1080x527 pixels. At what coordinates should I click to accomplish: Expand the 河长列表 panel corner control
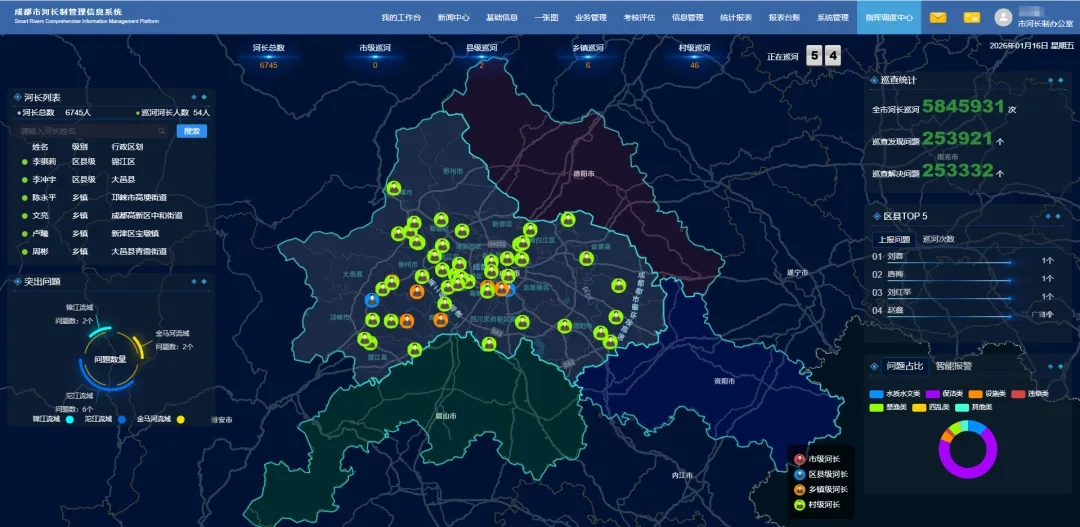tap(203, 97)
